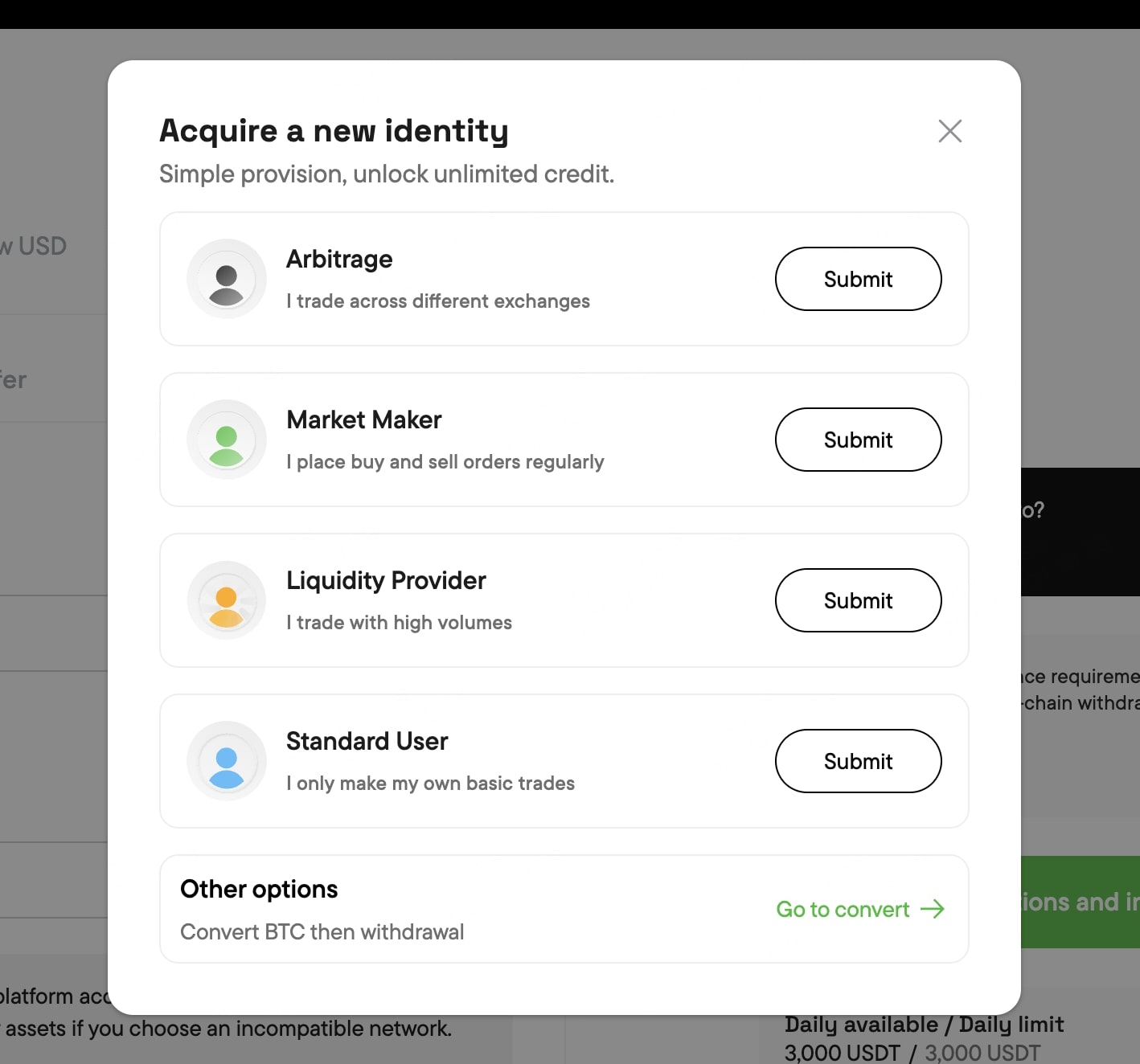Click the Daily available / Daily limit text
This screenshot has width=1140, height=1064.
pyautogui.click(x=924, y=1024)
